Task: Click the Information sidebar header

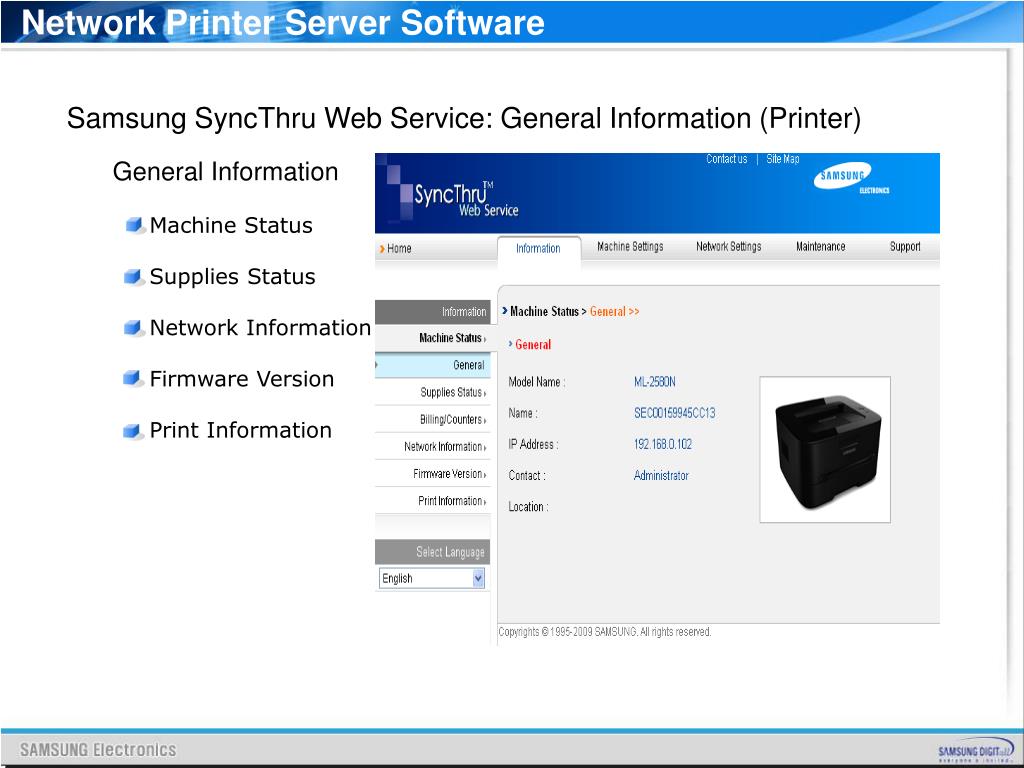Action: tap(432, 312)
